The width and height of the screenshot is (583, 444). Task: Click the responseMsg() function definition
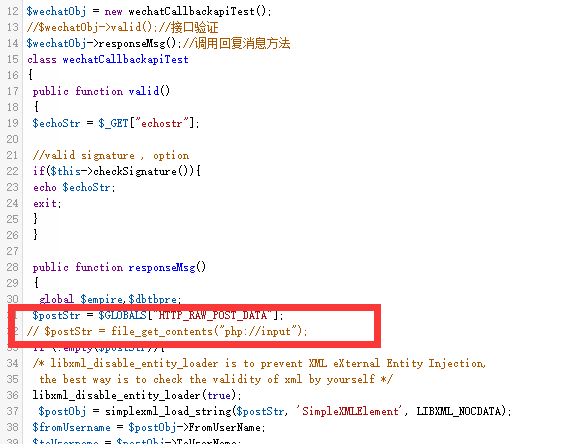pos(119,267)
